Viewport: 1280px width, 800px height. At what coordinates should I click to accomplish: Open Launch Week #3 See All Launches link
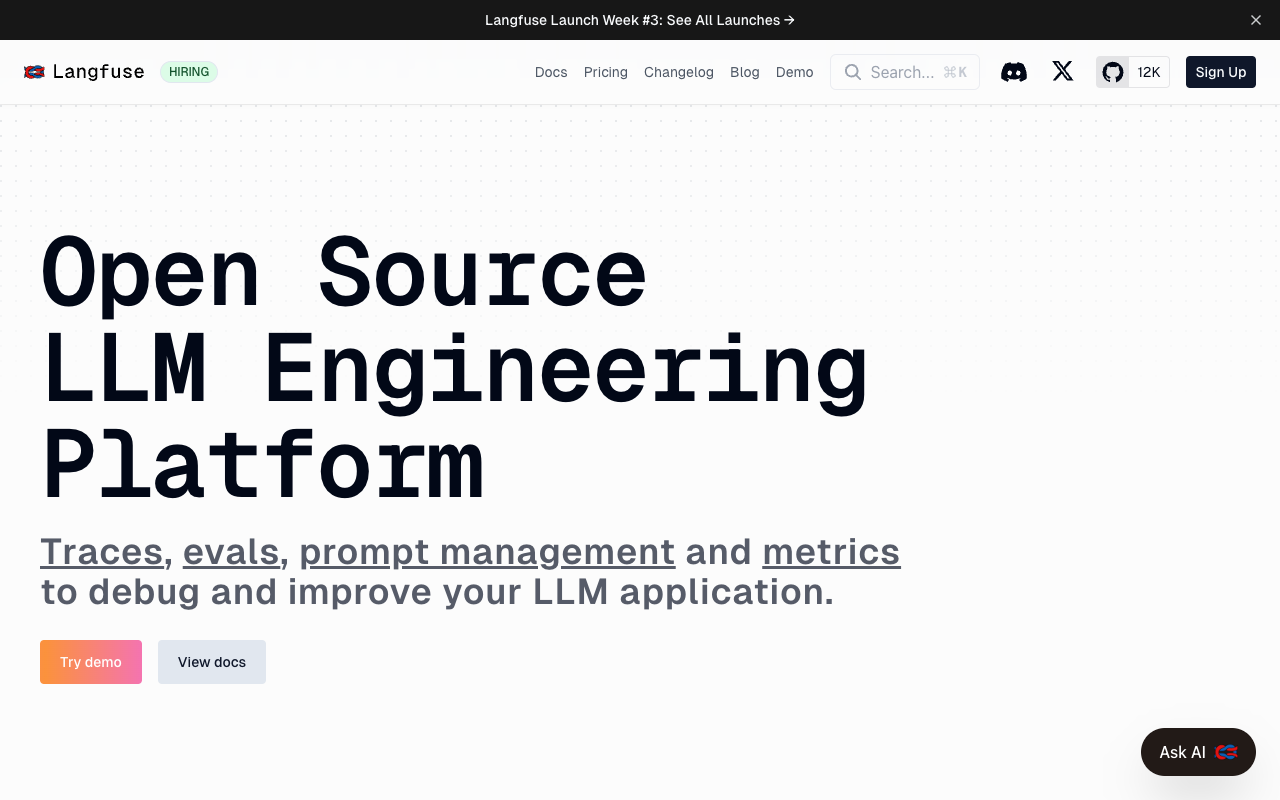pos(640,20)
